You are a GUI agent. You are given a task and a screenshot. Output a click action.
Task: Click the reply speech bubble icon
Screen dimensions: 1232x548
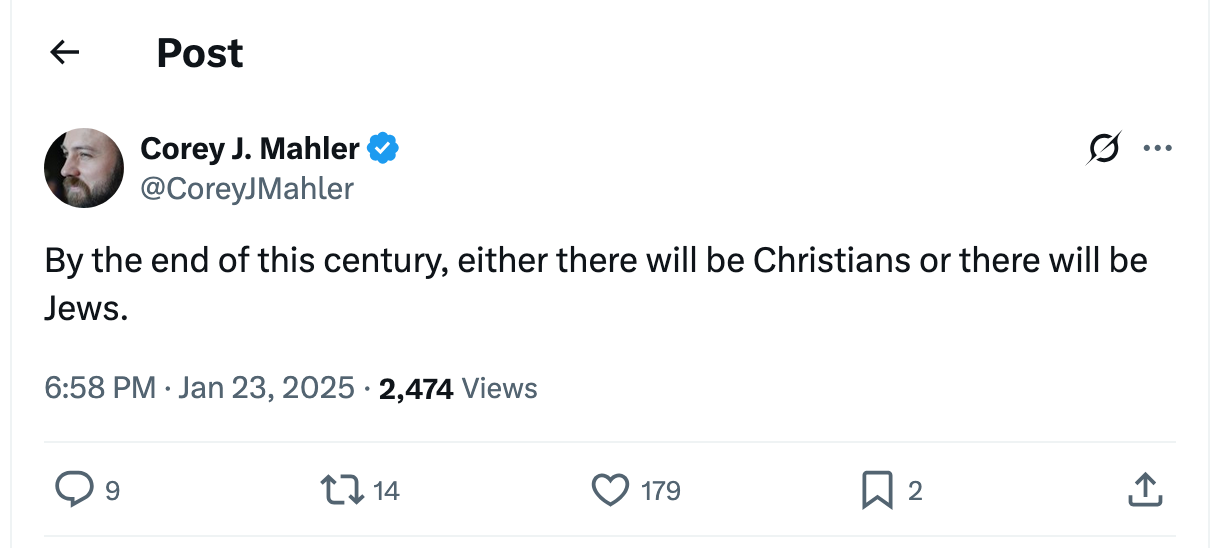coord(73,490)
